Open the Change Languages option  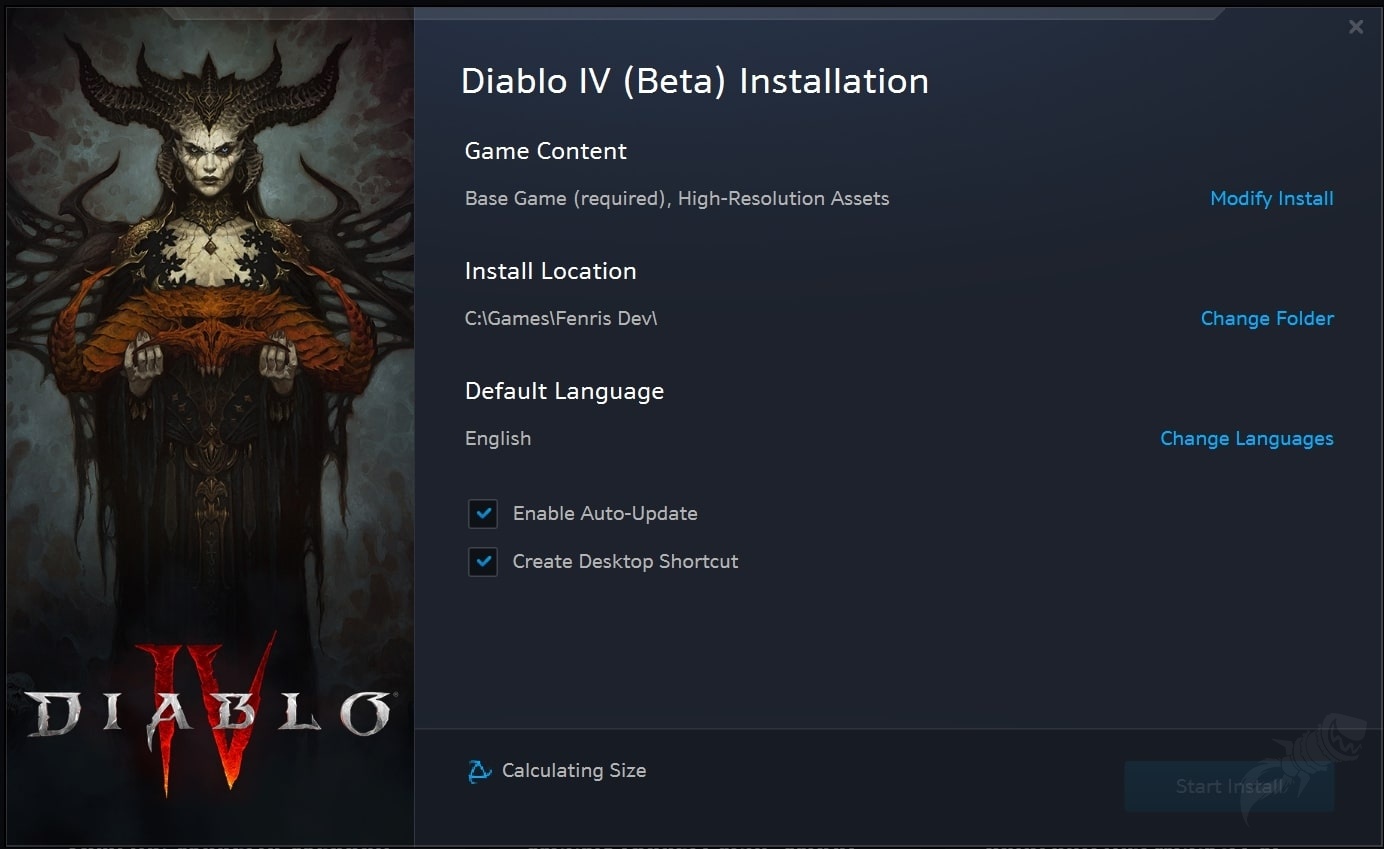1246,438
